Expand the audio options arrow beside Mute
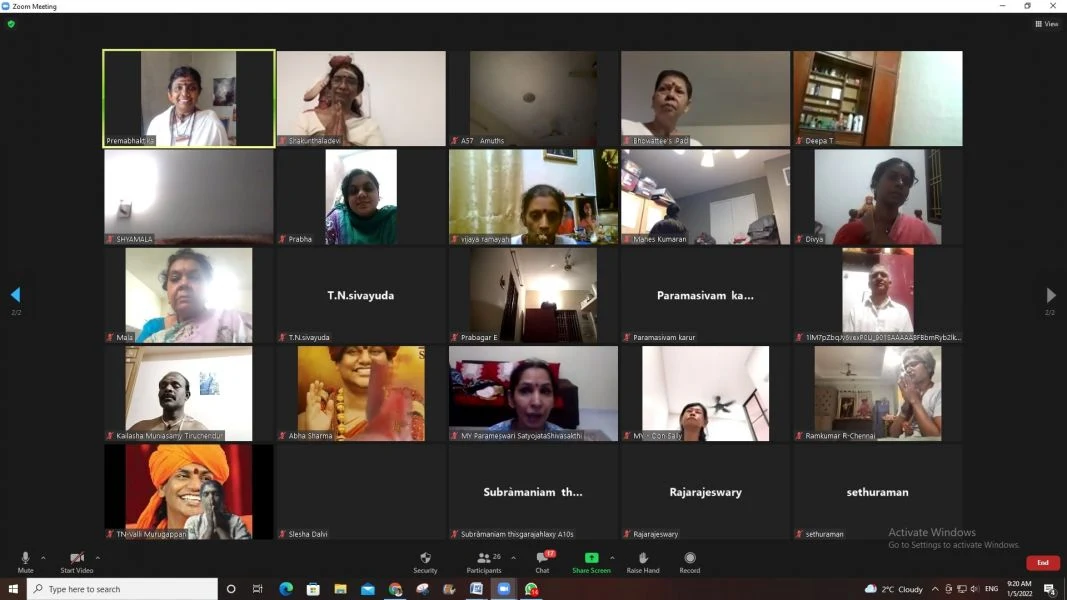1067x600 pixels. 44,558
